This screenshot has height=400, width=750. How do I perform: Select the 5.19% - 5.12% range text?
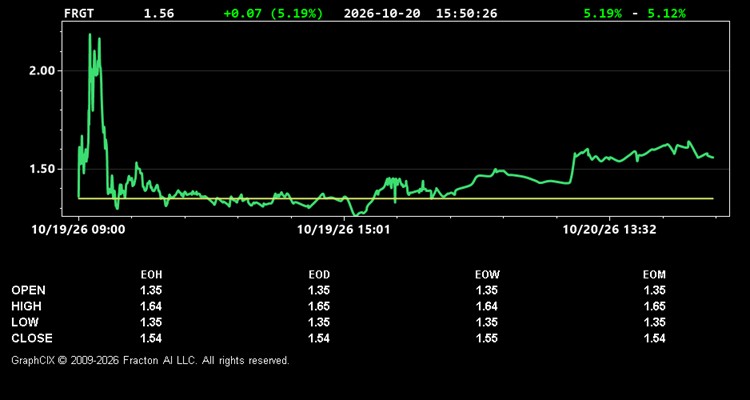634,13
